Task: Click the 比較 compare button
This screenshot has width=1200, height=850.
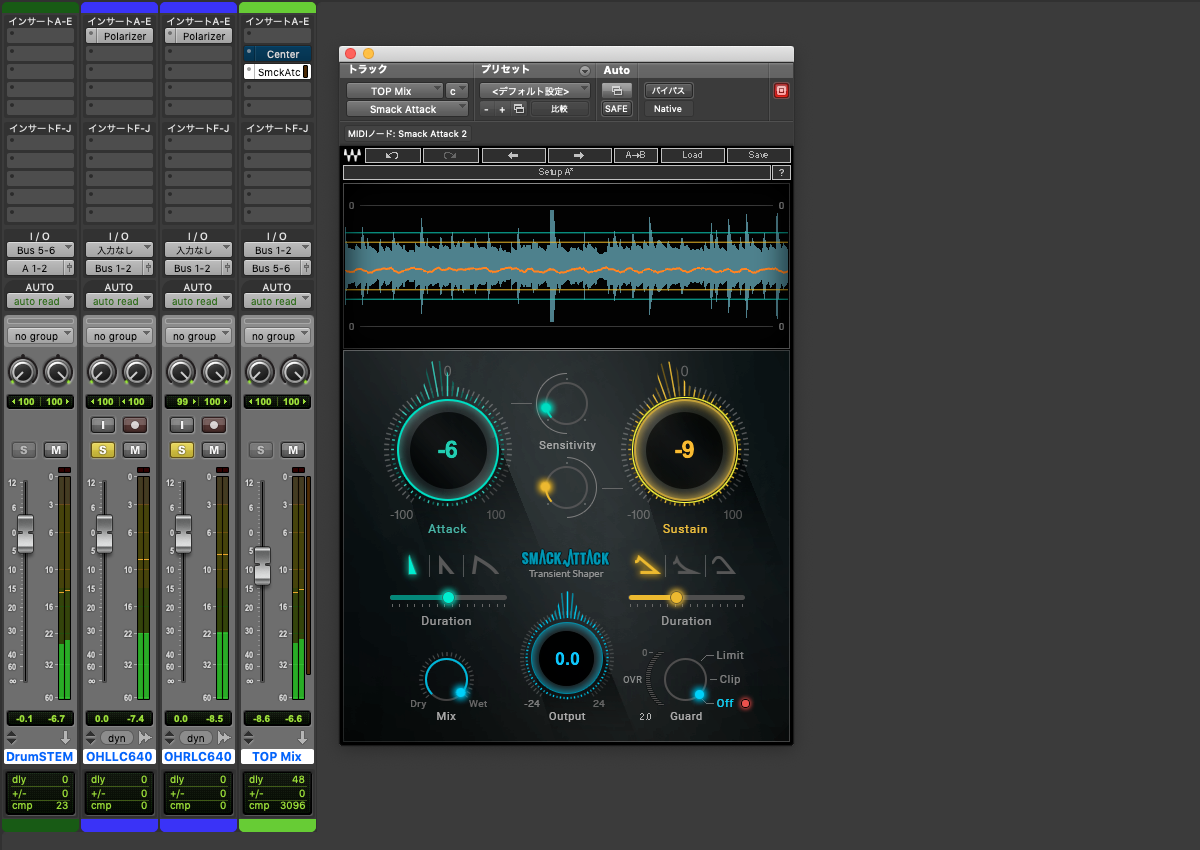Action: 560,109
